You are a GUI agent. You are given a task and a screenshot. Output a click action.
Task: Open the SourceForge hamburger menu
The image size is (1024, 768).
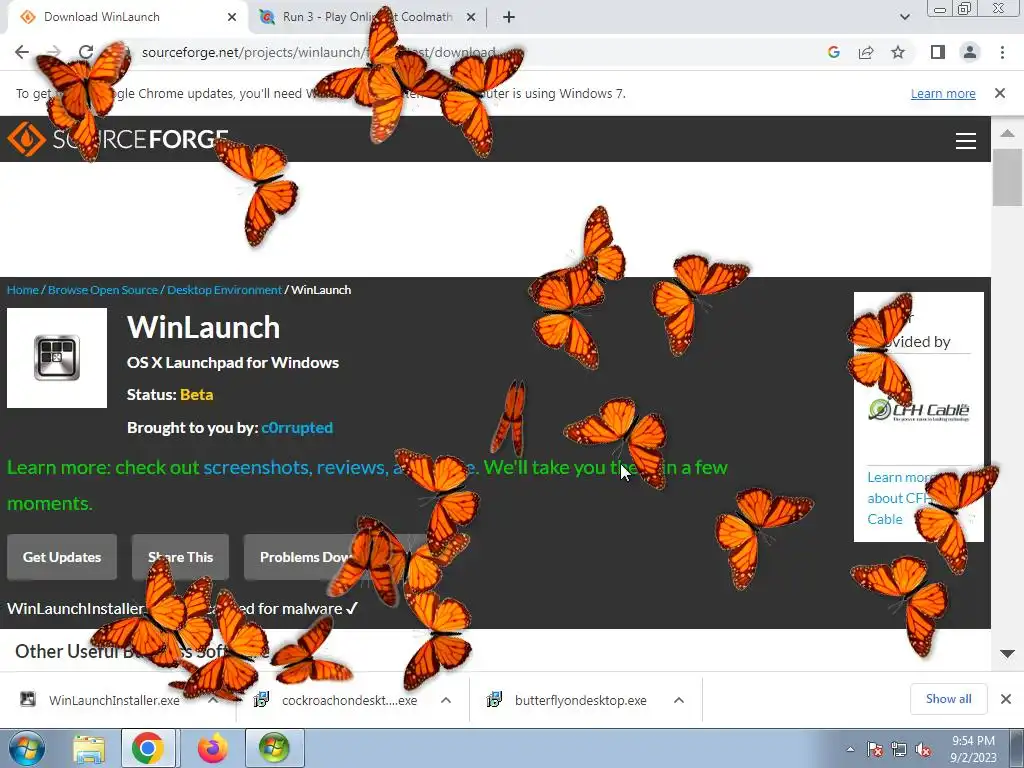966,141
